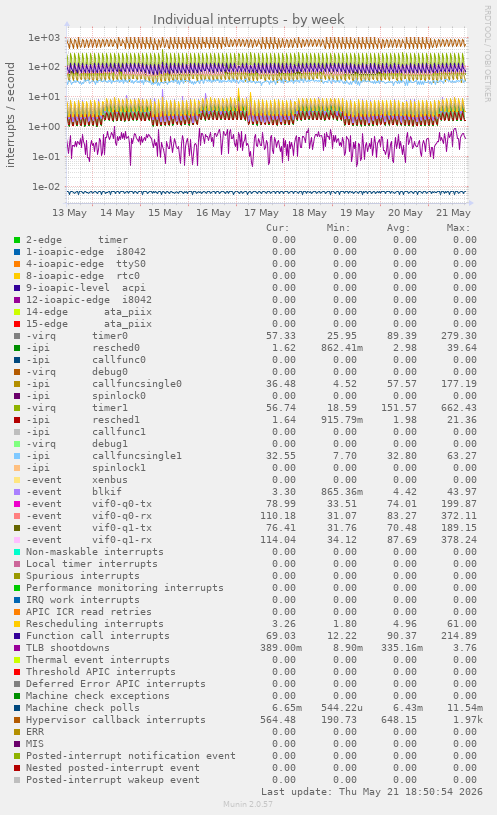Click the graph title Individual interrupts - by week
This screenshot has width=497, height=815.
248,20
